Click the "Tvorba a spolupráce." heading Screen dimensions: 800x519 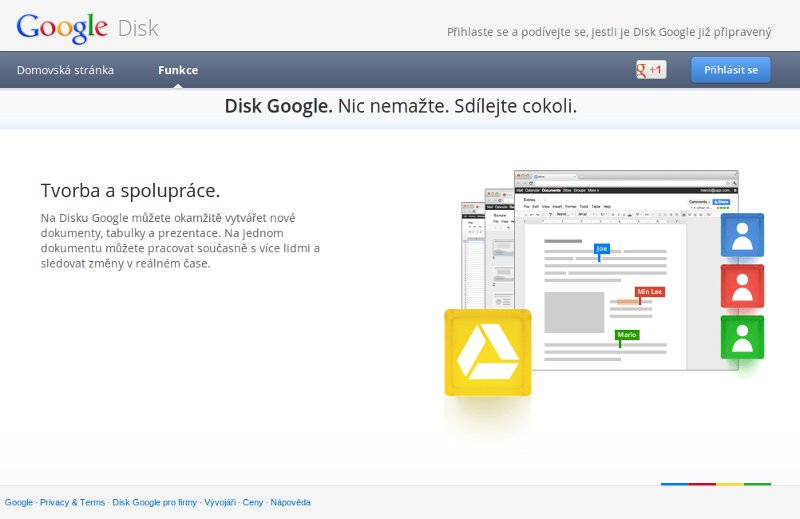tap(131, 190)
